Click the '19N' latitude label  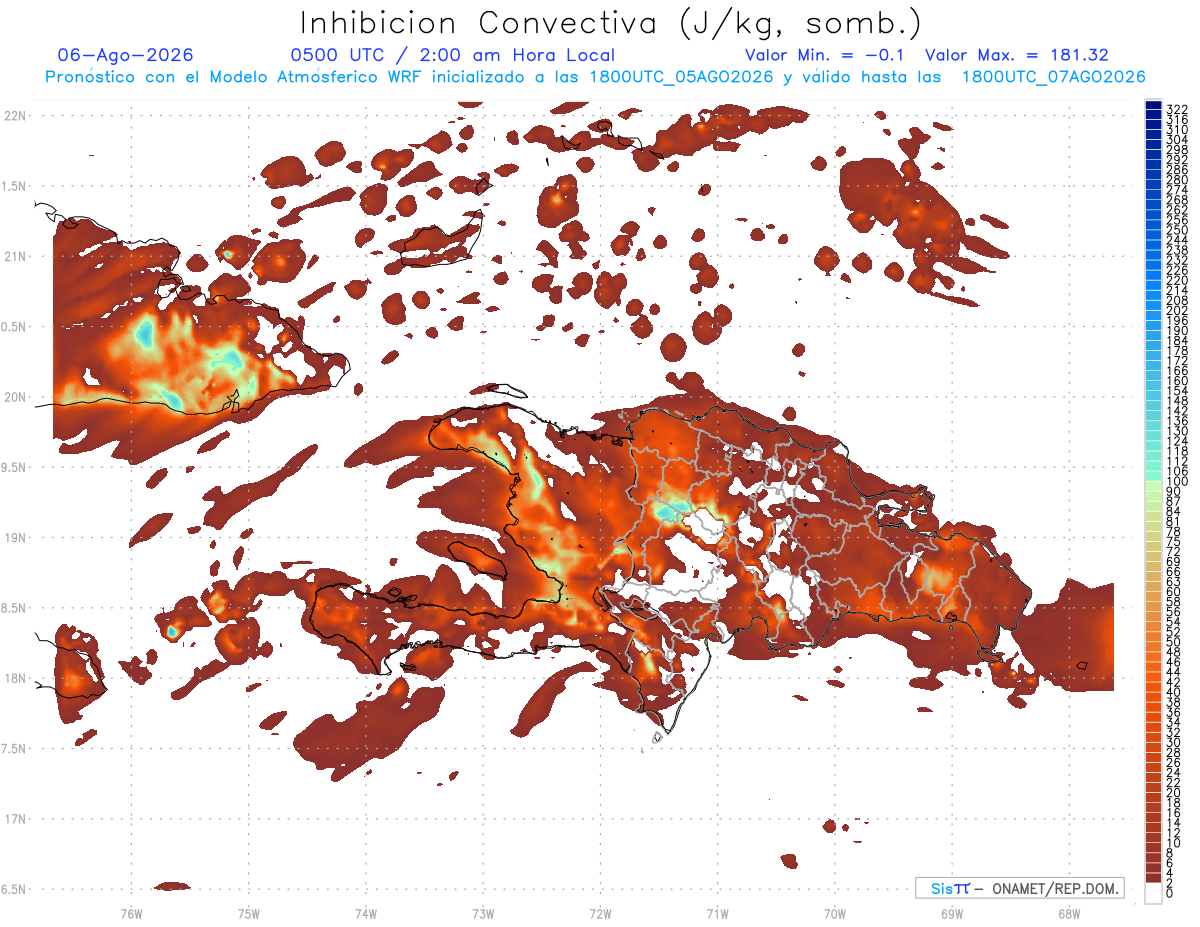[x=15, y=538]
